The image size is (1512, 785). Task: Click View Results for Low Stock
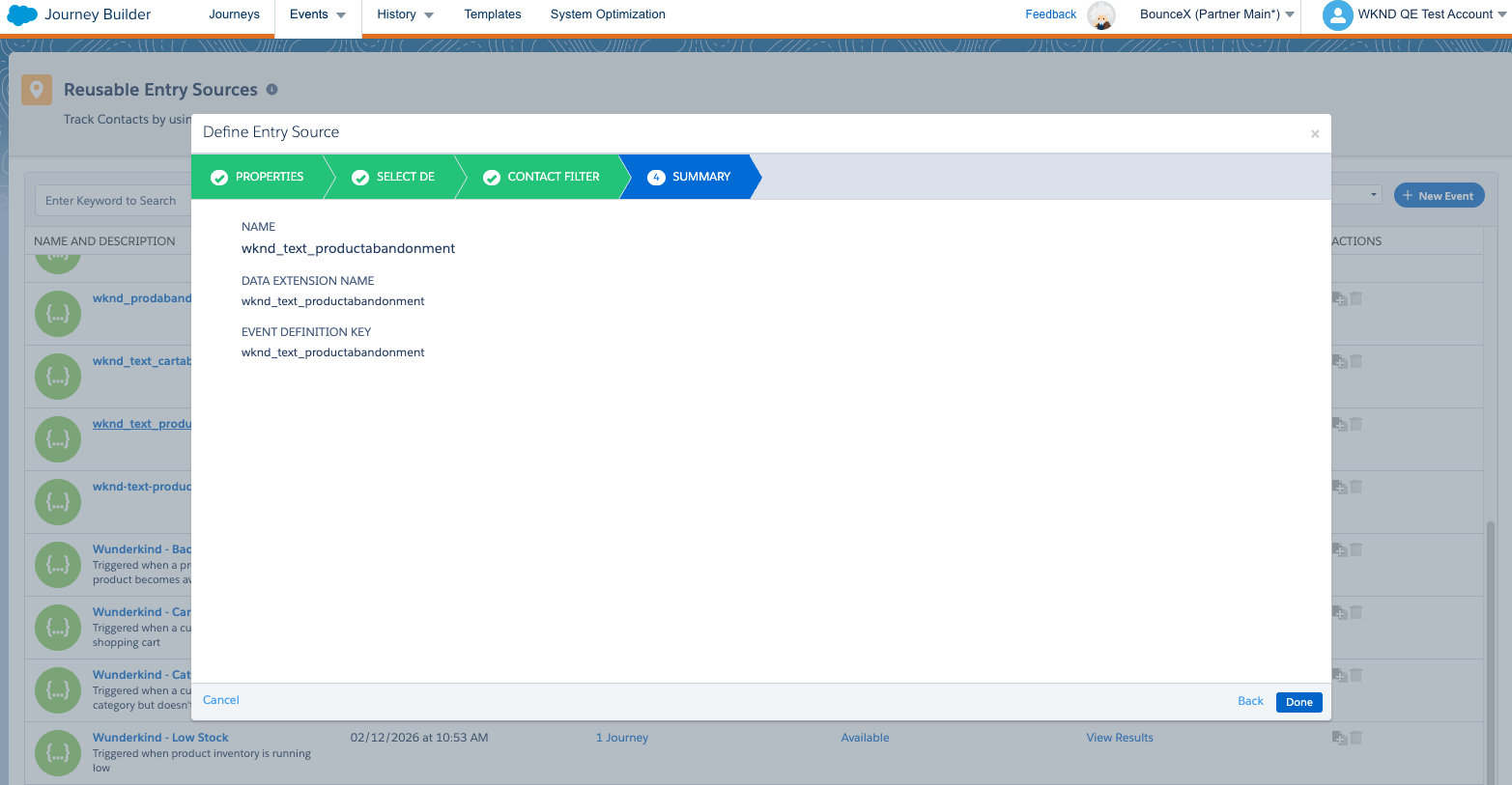click(x=1120, y=738)
